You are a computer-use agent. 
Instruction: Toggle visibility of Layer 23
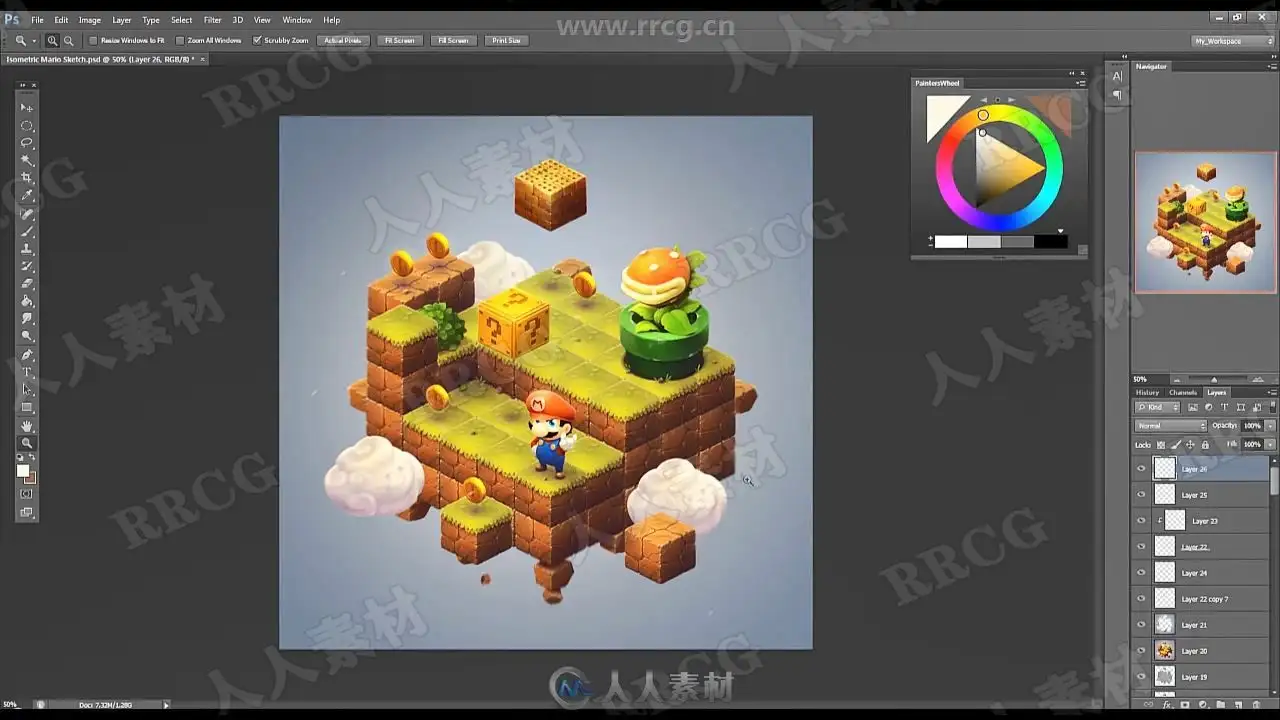point(1141,521)
